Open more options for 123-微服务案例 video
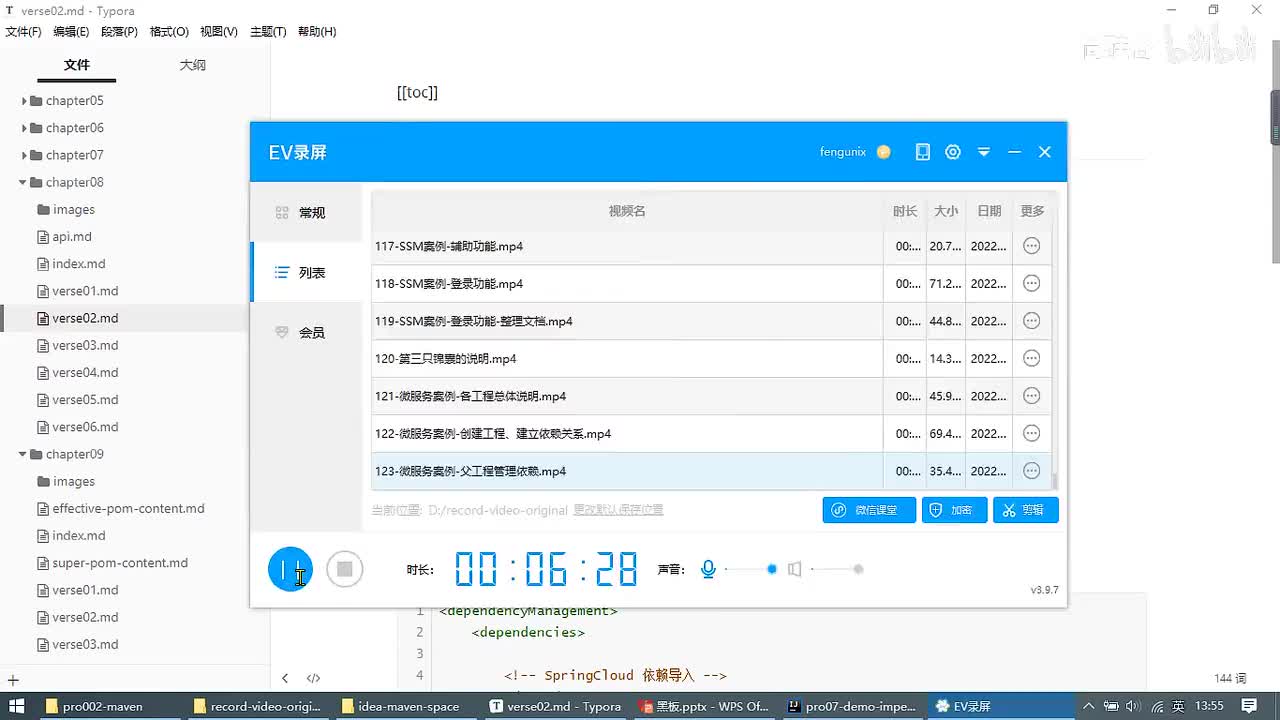The image size is (1280, 720). coord(1032,471)
